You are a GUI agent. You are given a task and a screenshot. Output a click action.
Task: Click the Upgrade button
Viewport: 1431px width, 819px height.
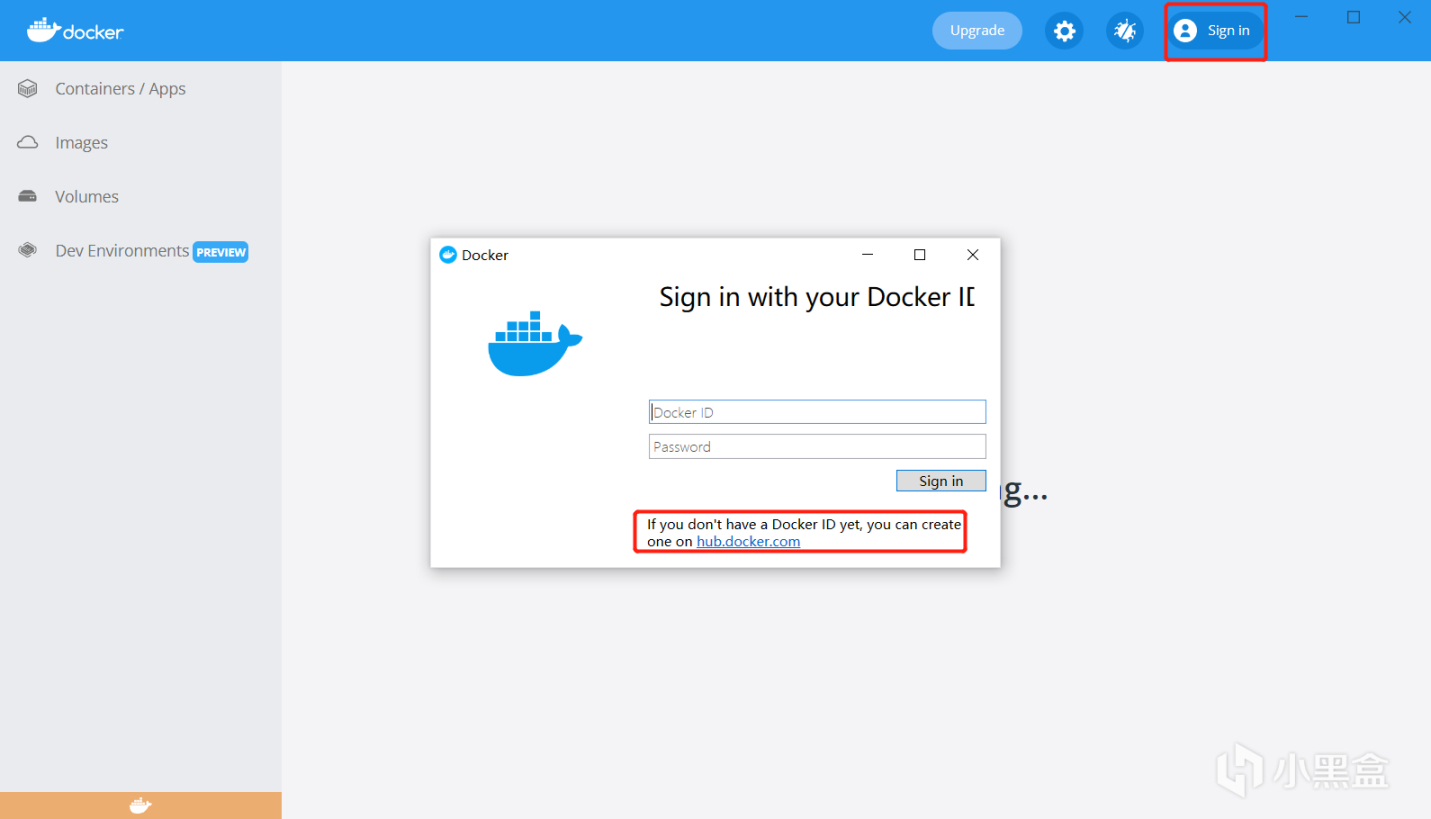pyautogui.click(x=977, y=31)
